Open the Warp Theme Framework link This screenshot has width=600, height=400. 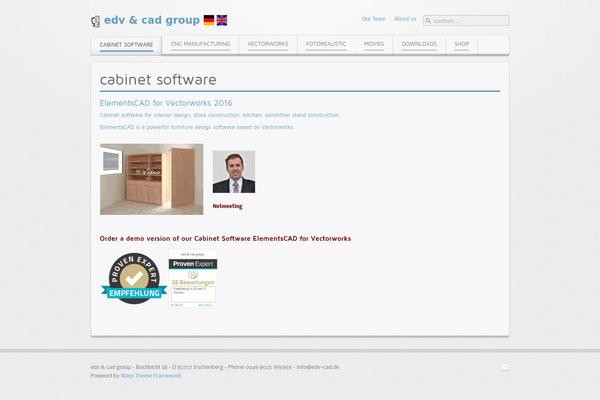coord(151,376)
